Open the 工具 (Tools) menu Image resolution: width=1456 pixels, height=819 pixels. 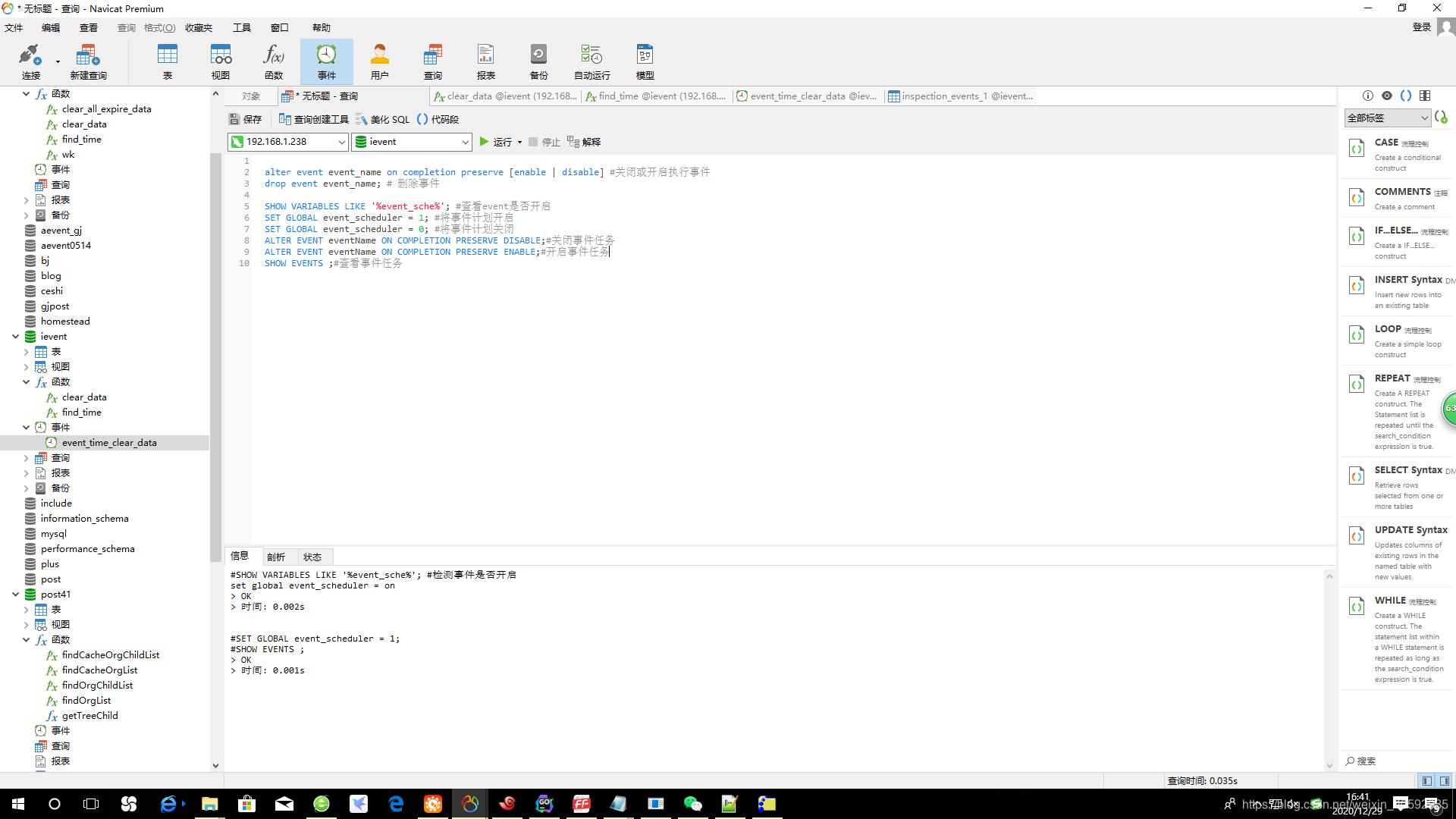[x=241, y=28]
